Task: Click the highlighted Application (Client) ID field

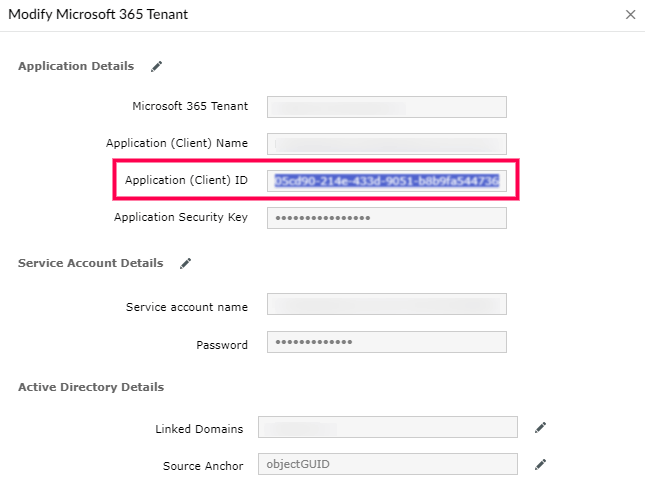Action: [386, 180]
